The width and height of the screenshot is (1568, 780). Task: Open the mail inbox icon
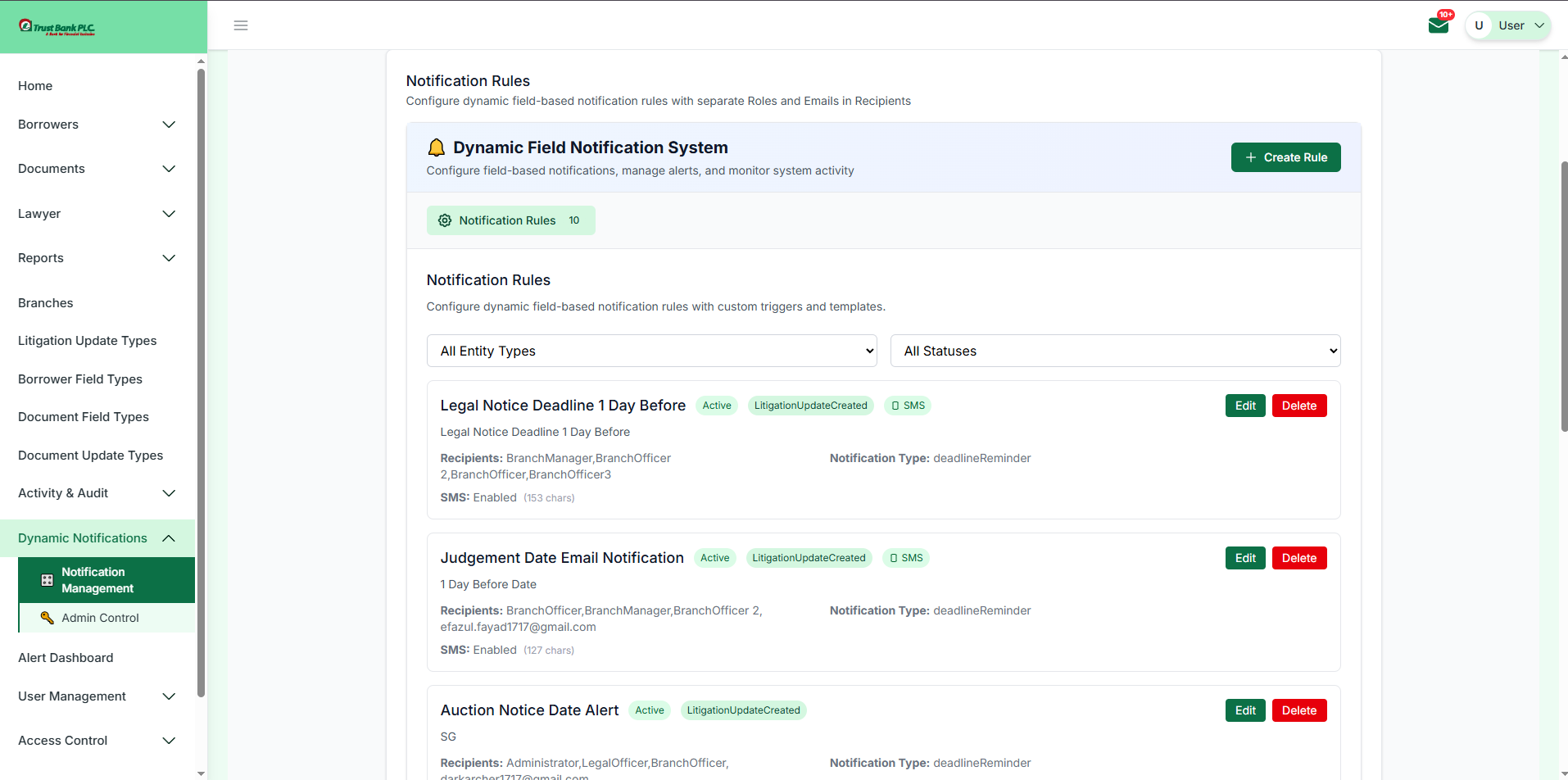tap(1438, 25)
